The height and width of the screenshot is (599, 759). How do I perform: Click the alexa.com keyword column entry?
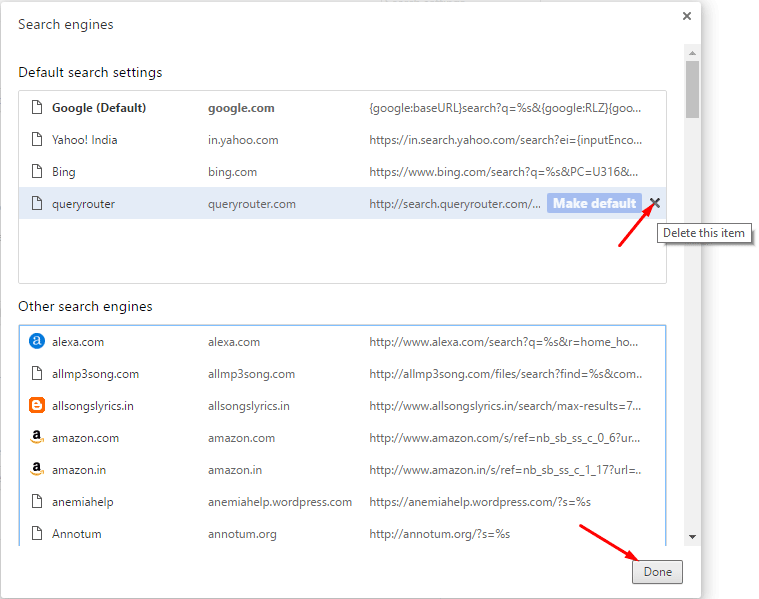234,342
